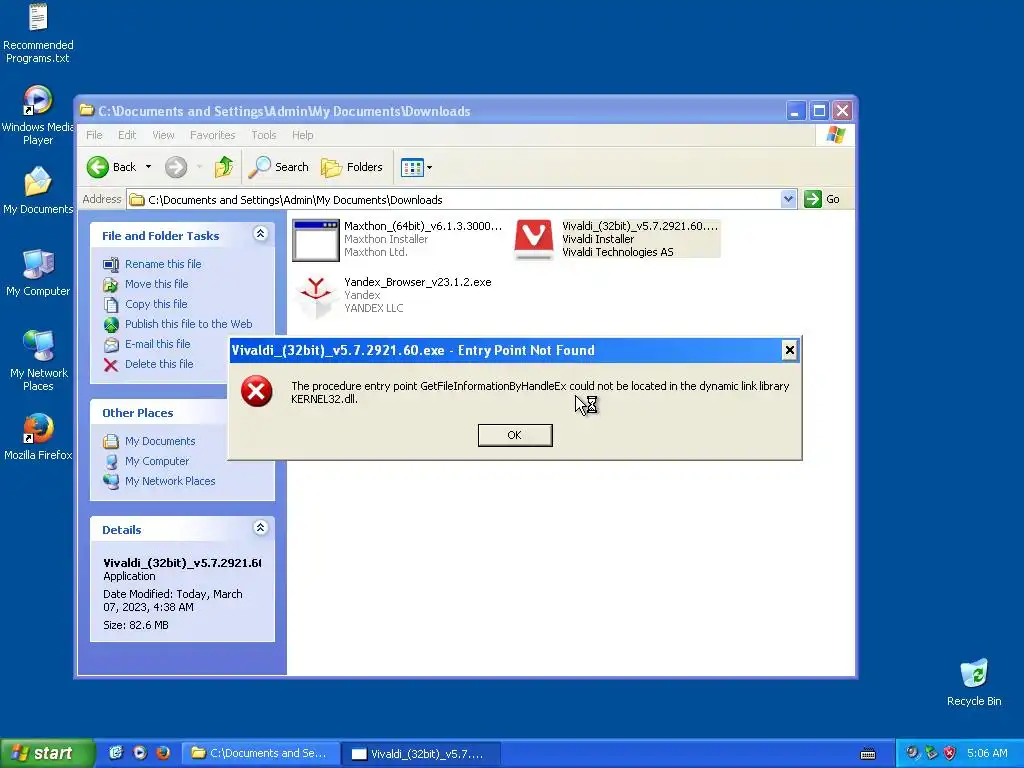
Task: Collapse the Details panel
Action: click(x=260, y=528)
